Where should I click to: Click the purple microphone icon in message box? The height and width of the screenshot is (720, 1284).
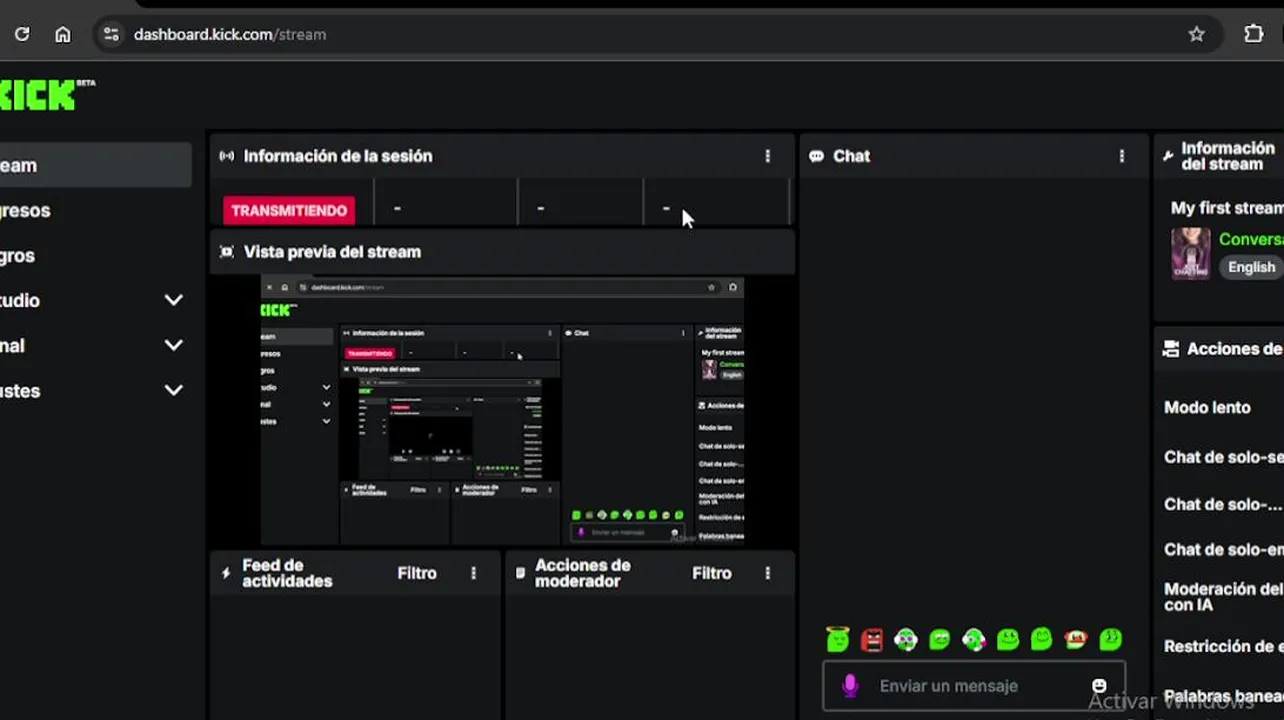[x=850, y=686]
